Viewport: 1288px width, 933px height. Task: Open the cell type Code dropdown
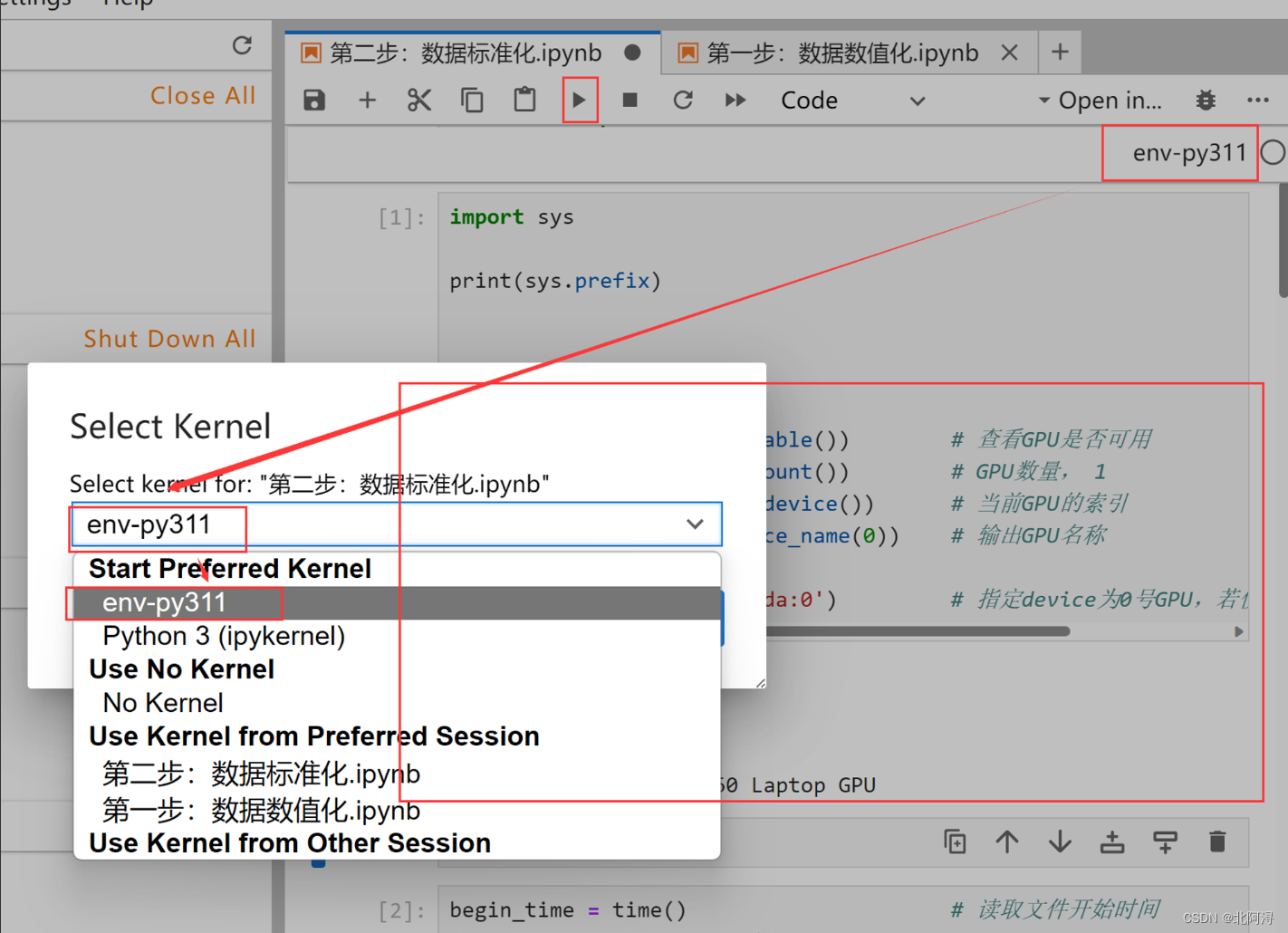coord(856,100)
